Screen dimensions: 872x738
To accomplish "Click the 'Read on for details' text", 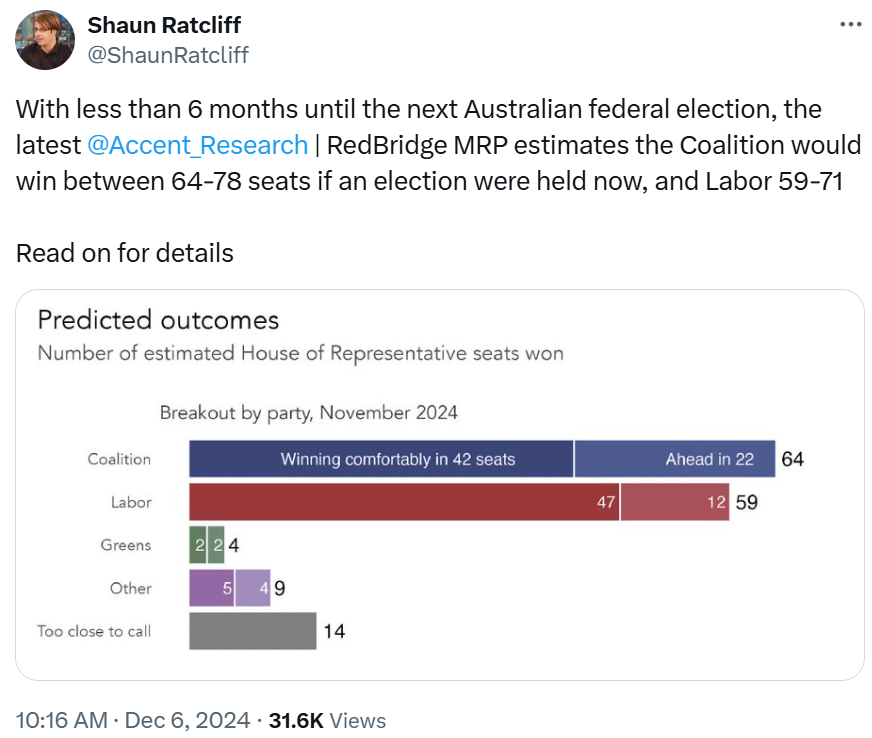I will click(x=125, y=253).
